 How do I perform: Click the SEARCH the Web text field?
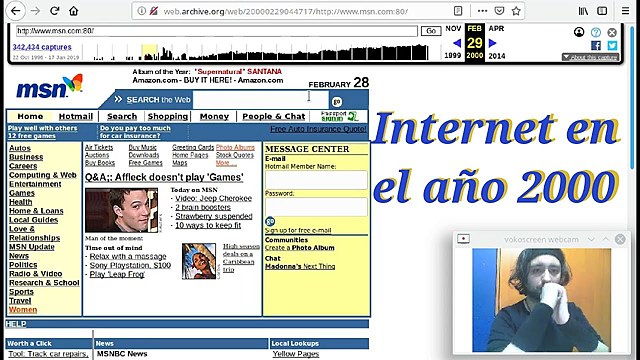260,100
